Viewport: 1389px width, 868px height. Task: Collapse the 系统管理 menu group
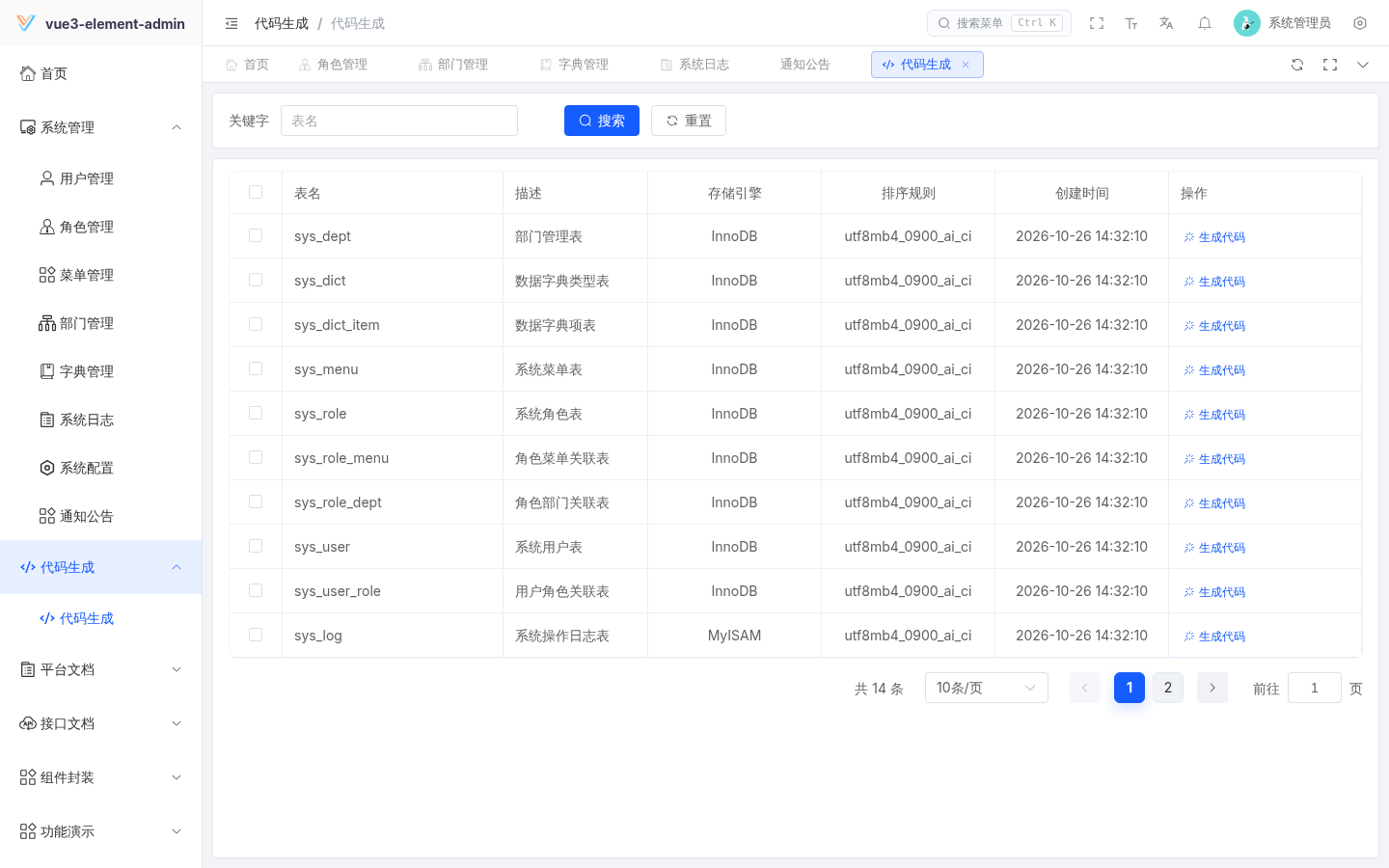101,127
